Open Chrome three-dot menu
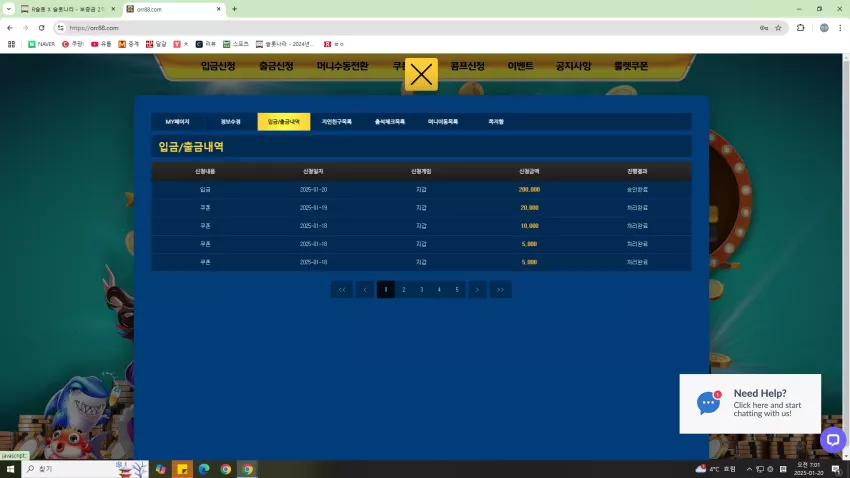850x478 pixels. [840, 28]
